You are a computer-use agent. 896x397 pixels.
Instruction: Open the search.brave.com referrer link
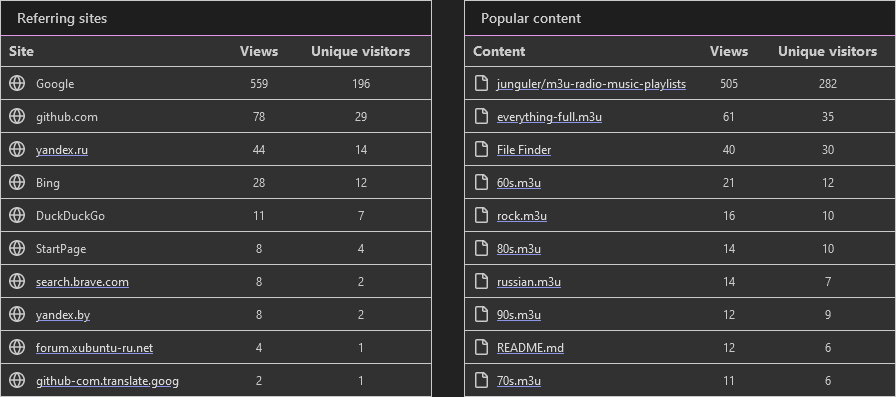(x=82, y=282)
